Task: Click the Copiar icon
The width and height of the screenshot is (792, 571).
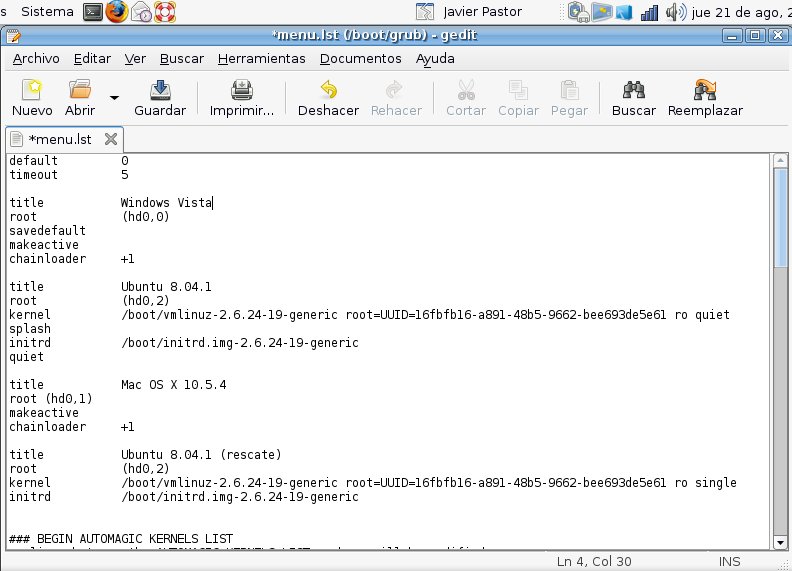Action: coord(518,90)
